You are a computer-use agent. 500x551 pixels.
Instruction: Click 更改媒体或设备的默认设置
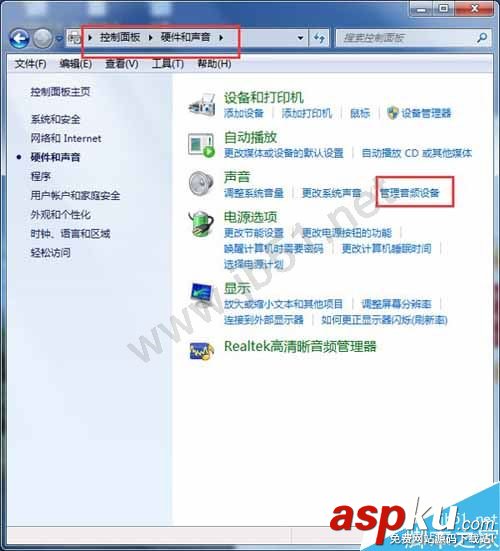pyautogui.click(x=284, y=153)
